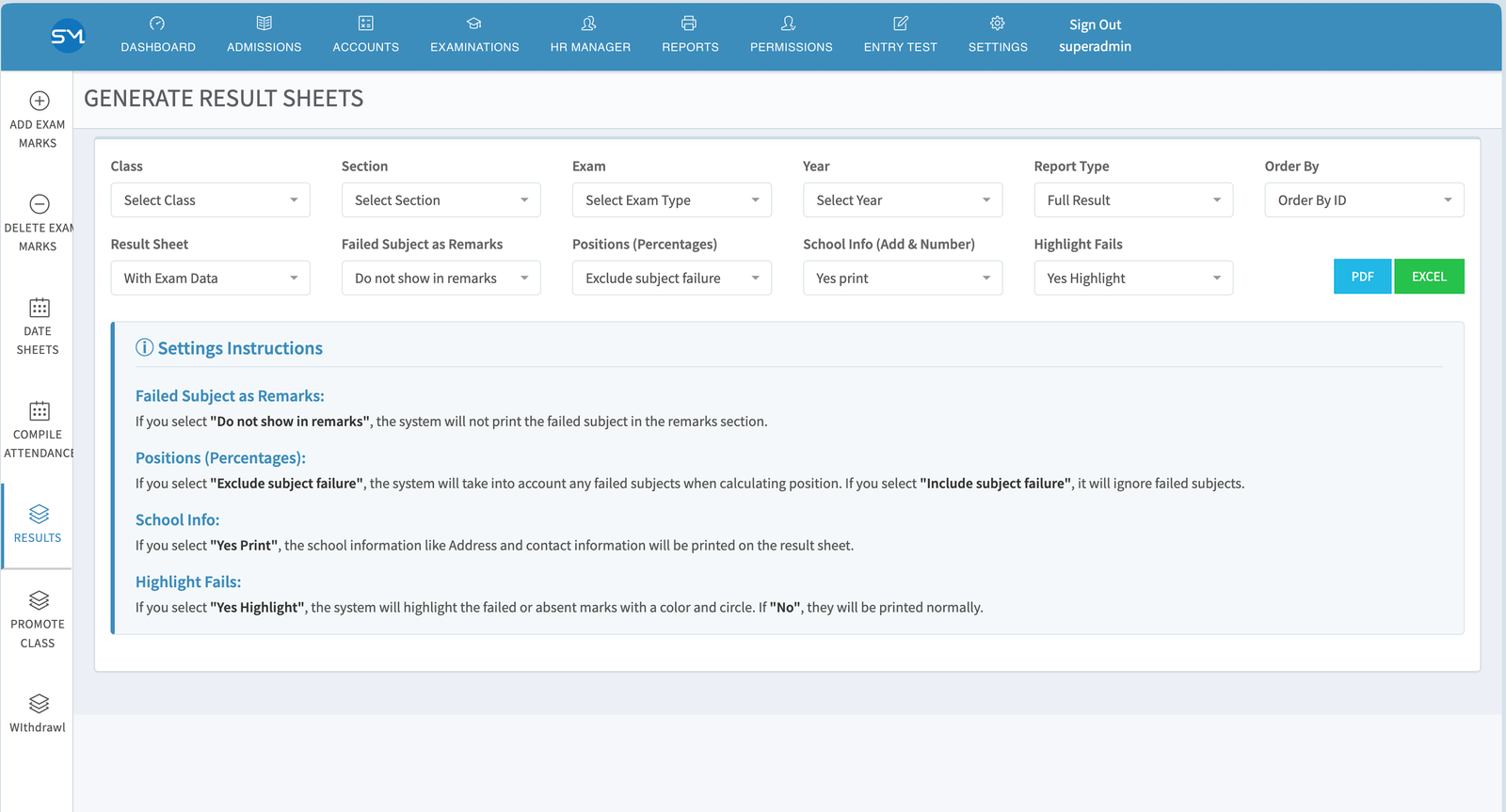The height and width of the screenshot is (812, 1506).
Task: Click the Generate Result Sheets heading
Action: (224, 99)
